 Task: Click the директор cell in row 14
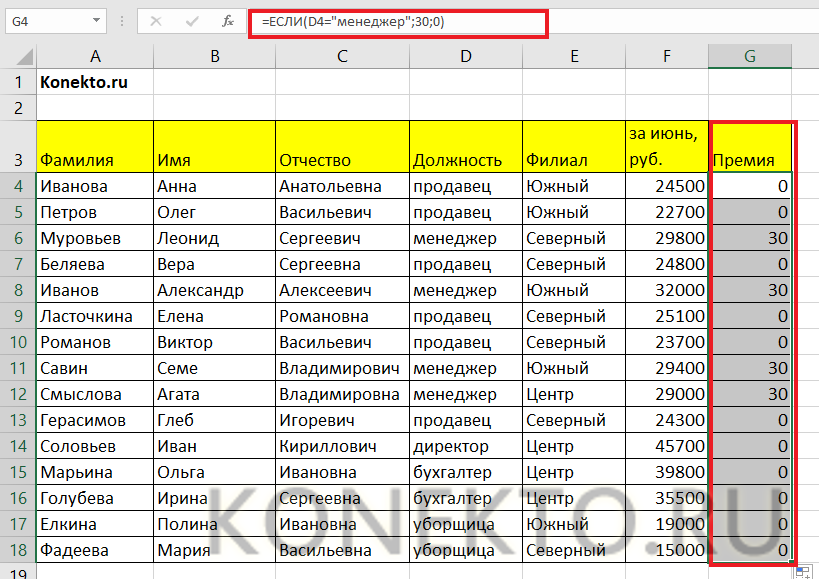tap(465, 446)
